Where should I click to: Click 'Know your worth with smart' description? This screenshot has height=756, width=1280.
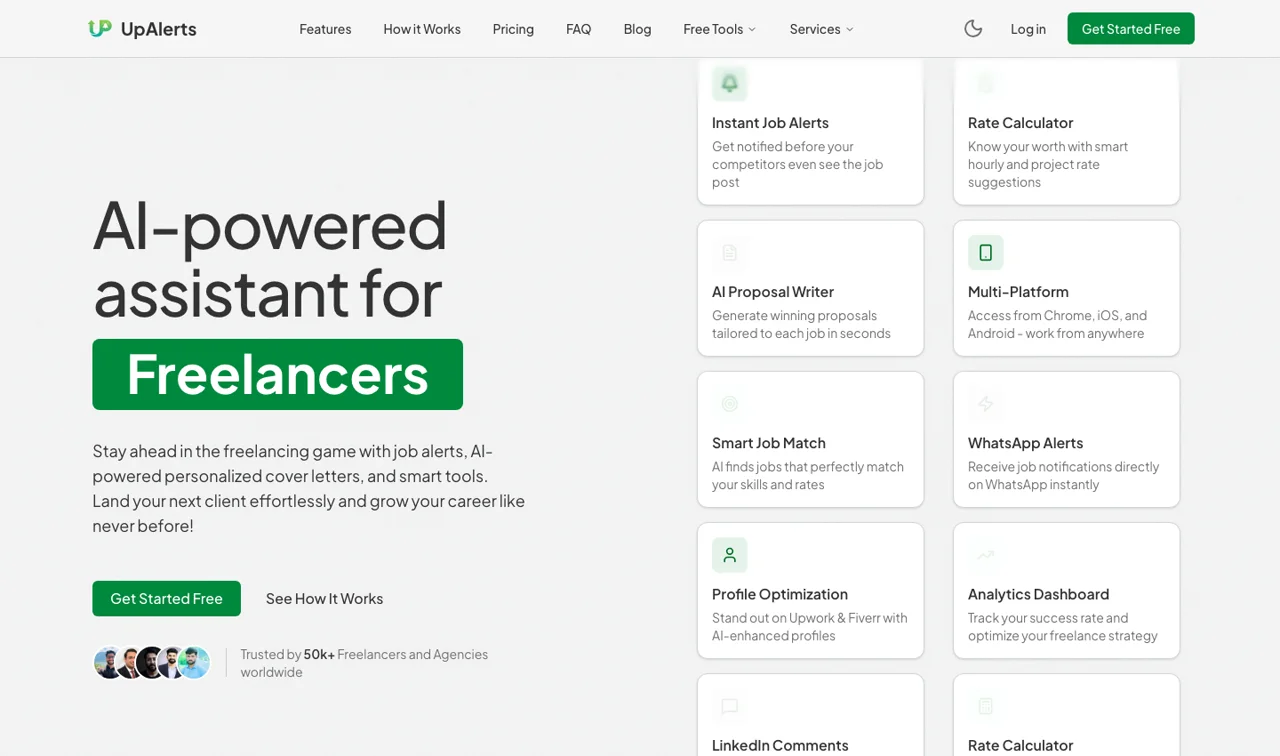(1048, 164)
